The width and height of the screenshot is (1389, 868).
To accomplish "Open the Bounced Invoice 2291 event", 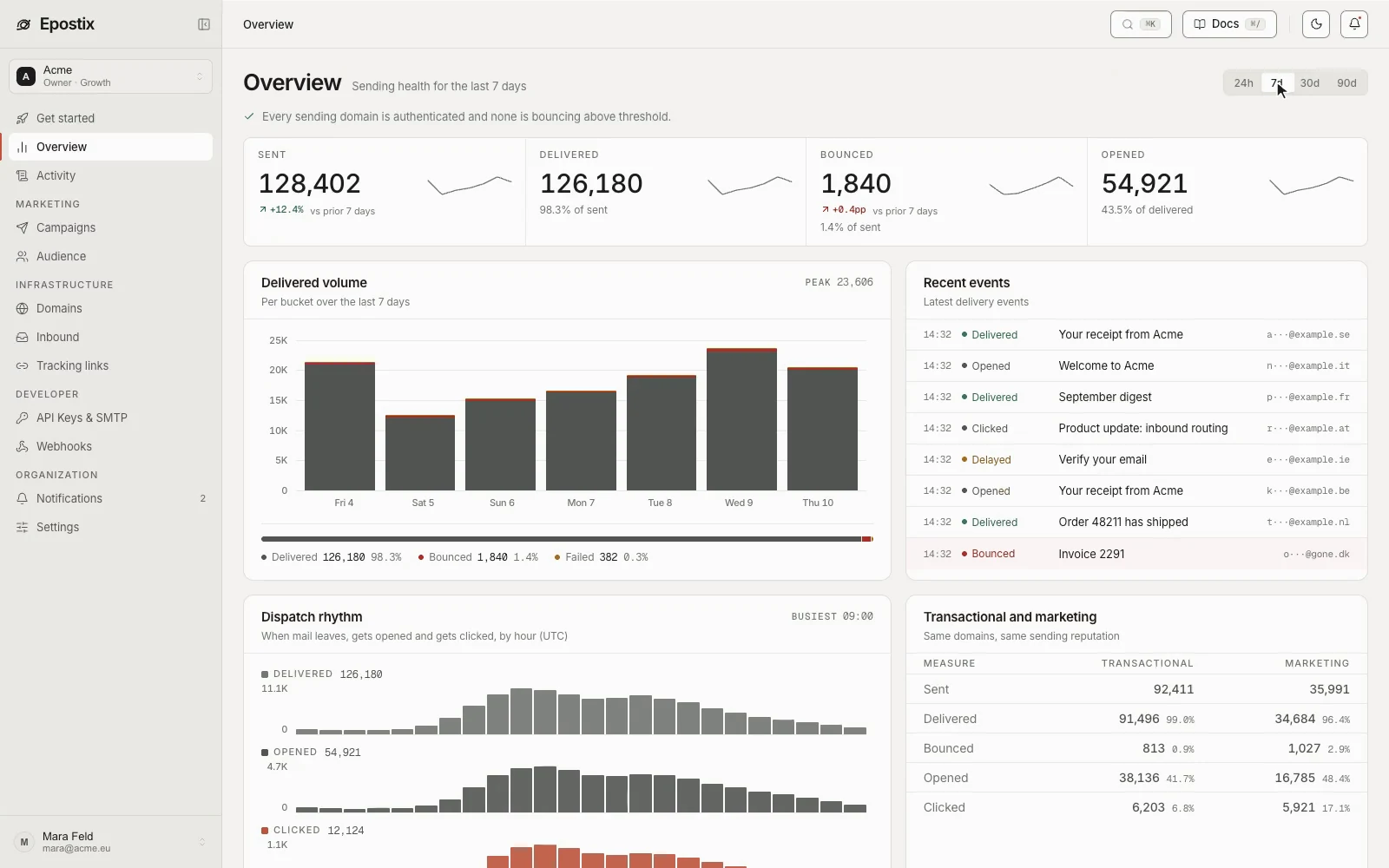I will pyautogui.click(x=1136, y=554).
